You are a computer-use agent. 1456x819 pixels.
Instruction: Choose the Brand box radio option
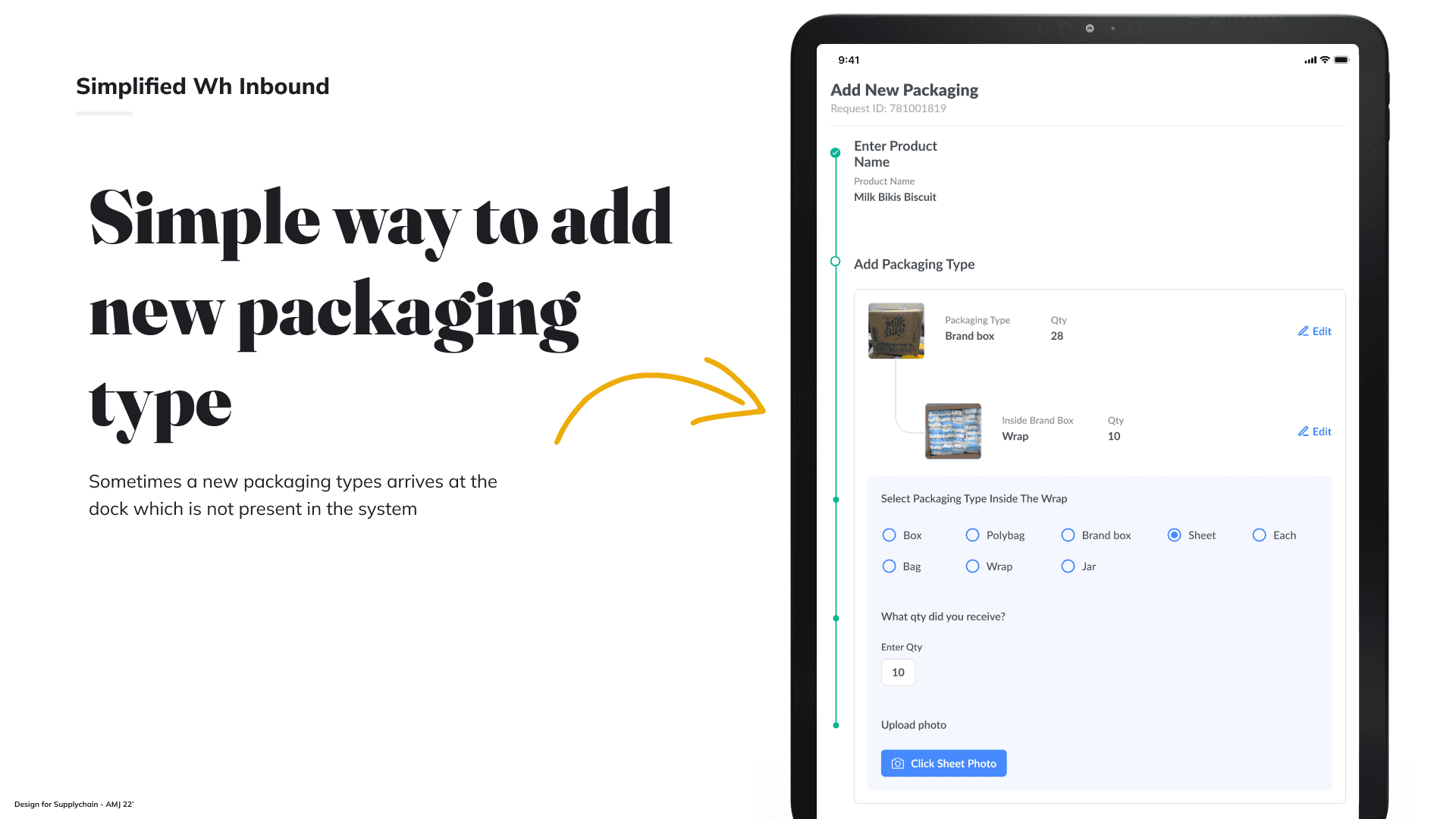(1068, 535)
